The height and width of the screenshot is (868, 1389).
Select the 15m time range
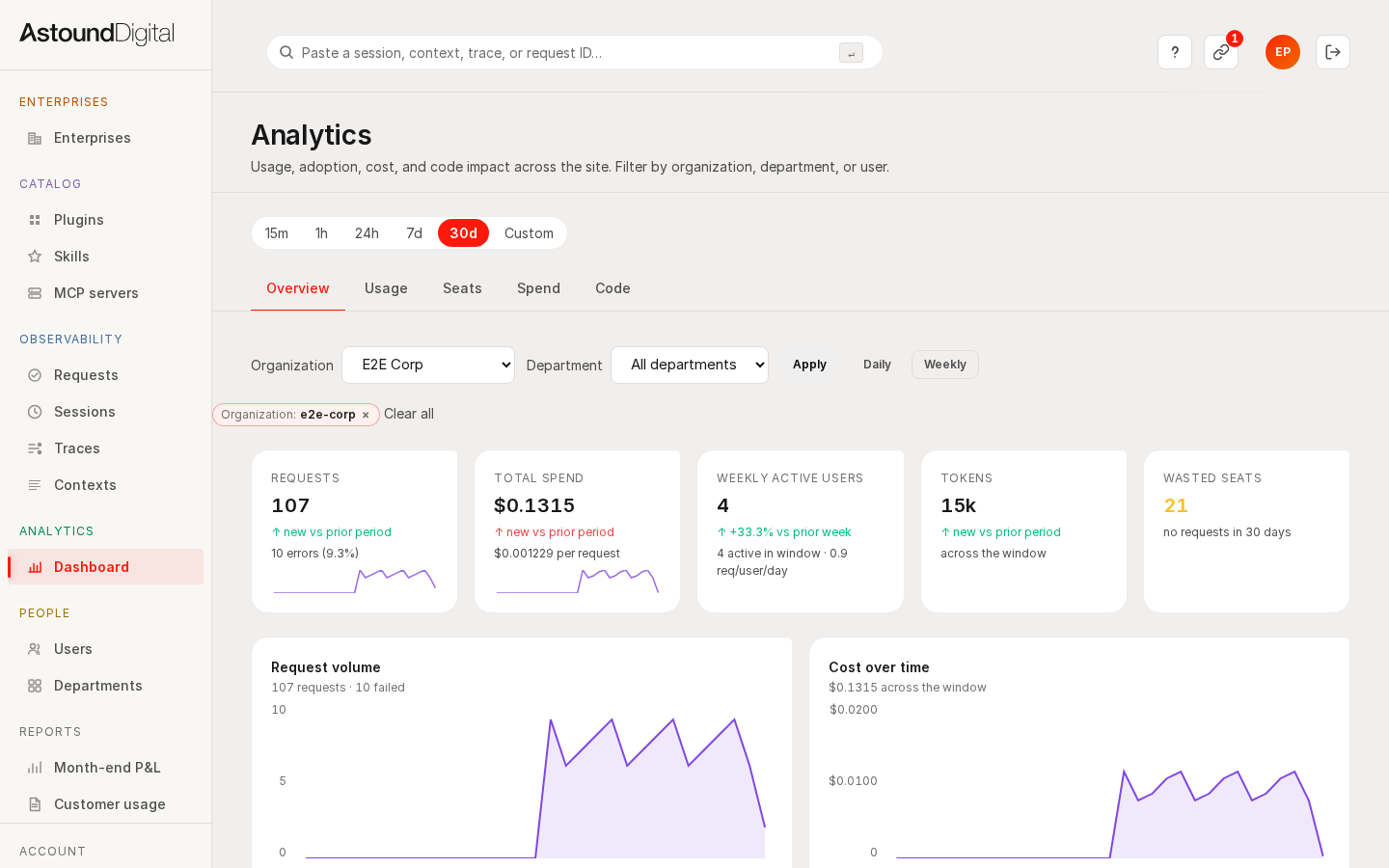tap(277, 233)
